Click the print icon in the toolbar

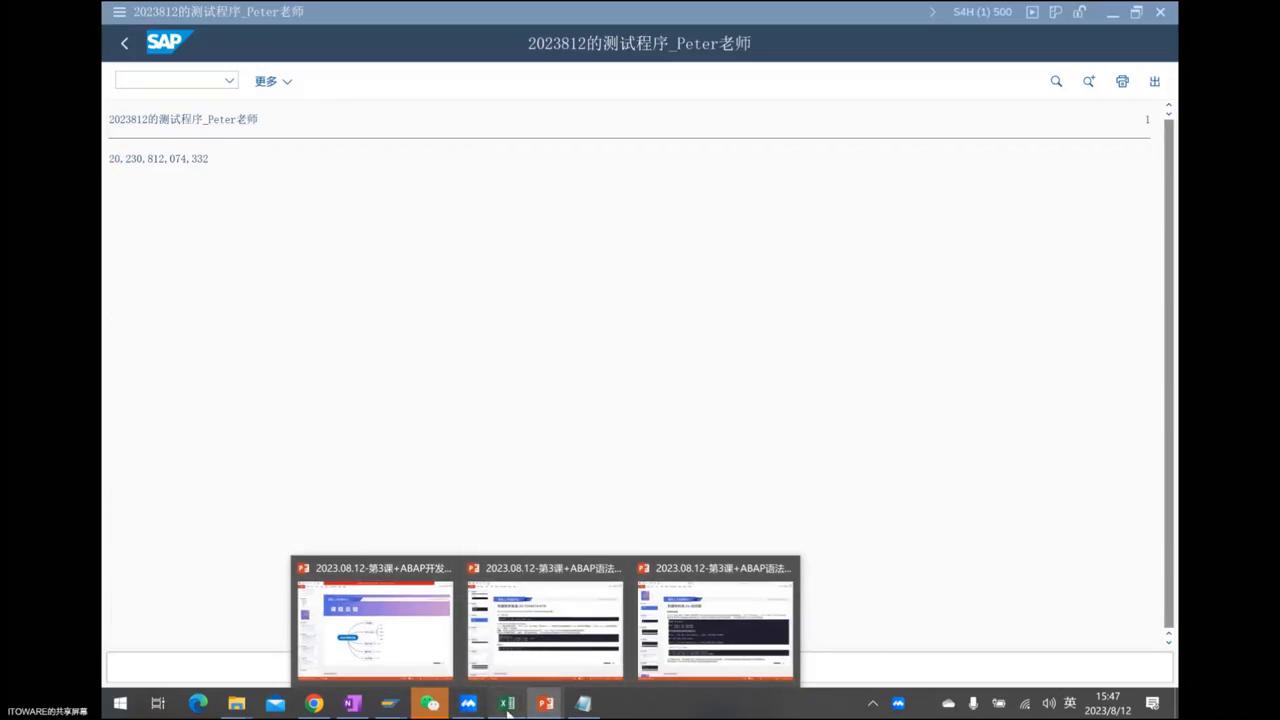click(x=1122, y=81)
